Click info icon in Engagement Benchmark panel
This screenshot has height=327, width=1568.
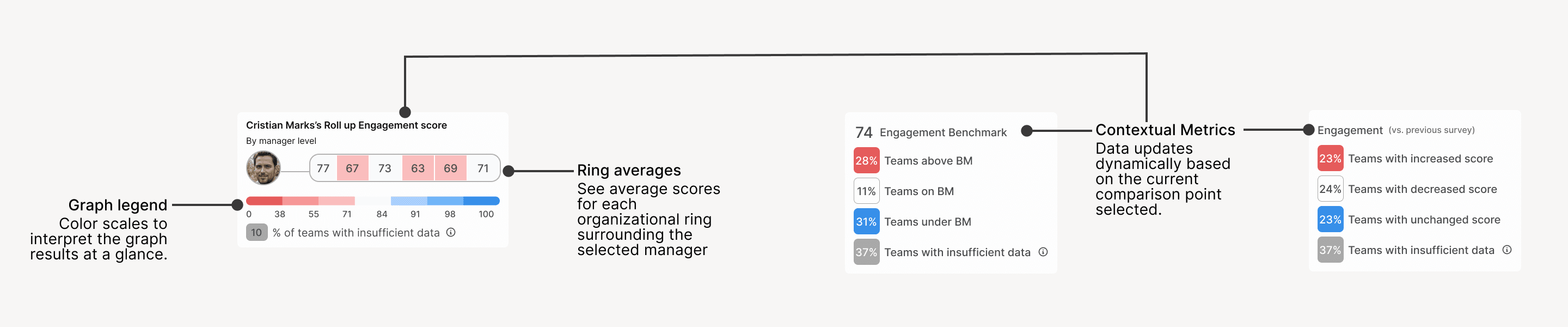(x=1043, y=252)
